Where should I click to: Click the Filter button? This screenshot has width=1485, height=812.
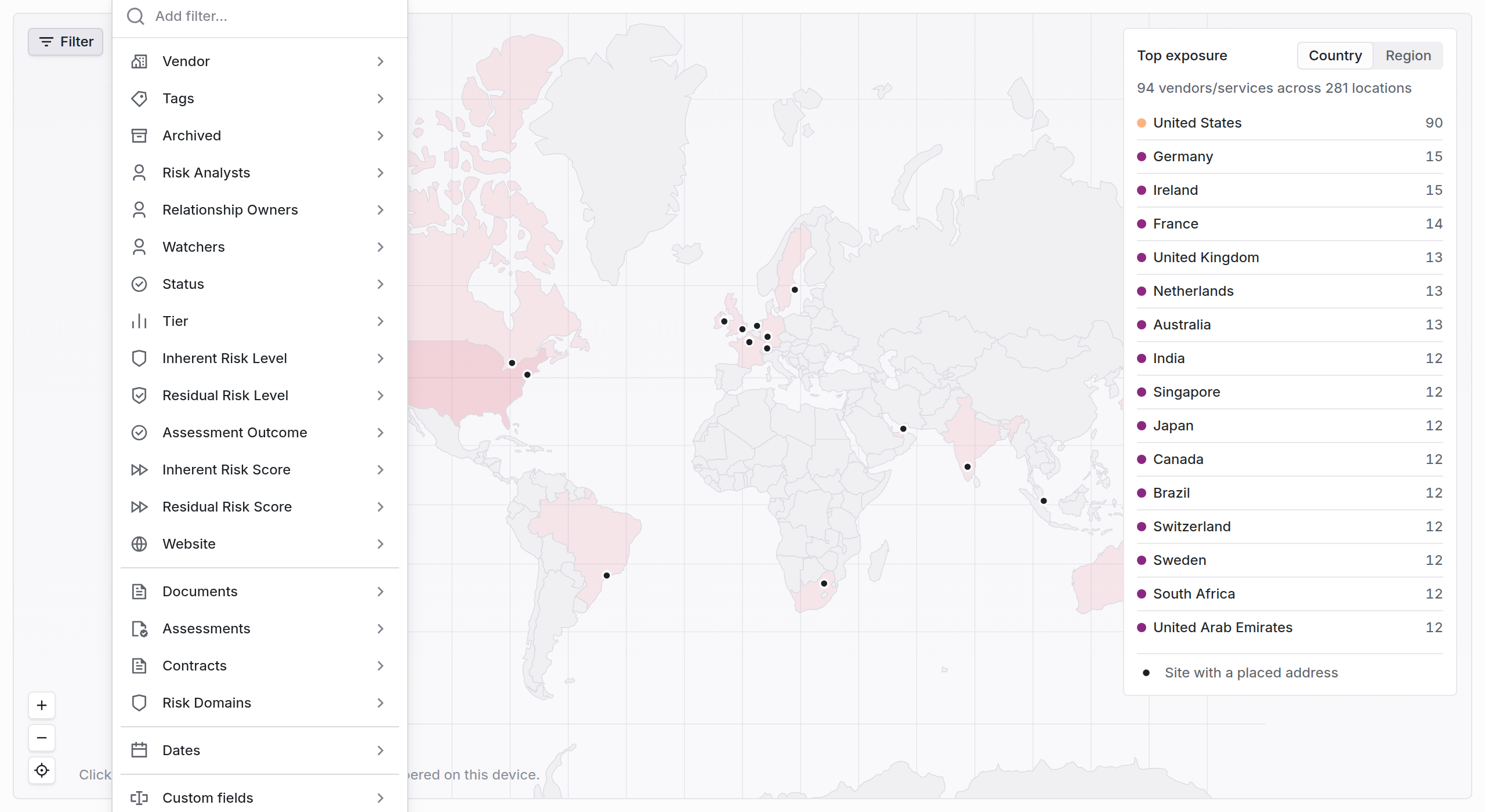[66, 42]
